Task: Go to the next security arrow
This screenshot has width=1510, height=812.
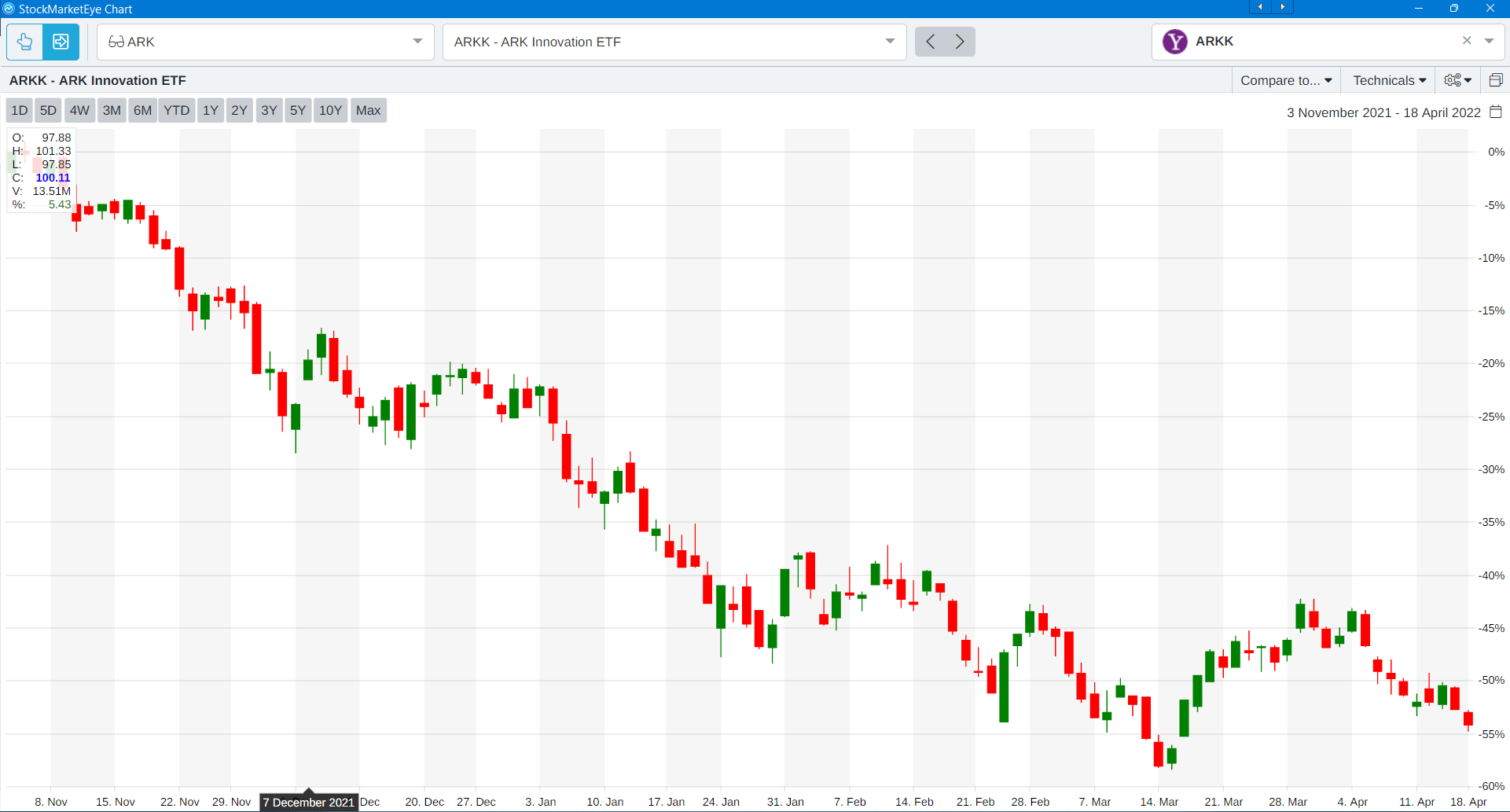Action: [960, 42]
